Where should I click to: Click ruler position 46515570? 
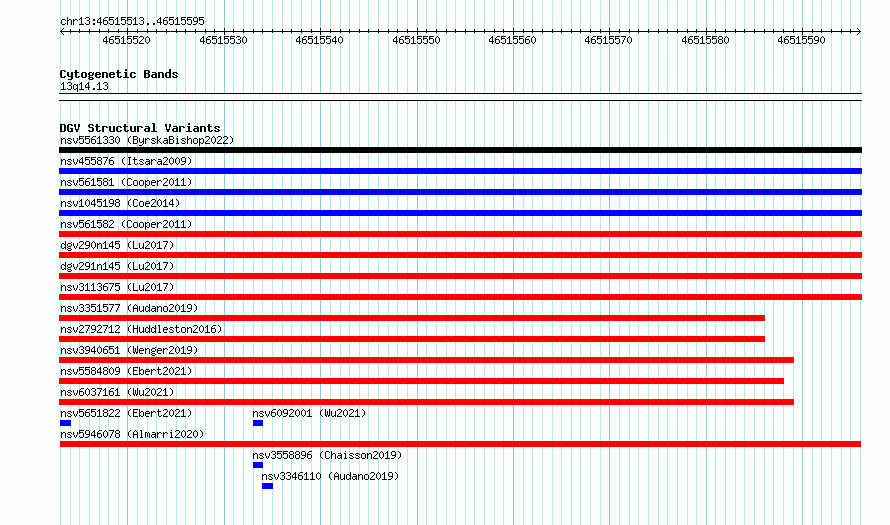(x=608, y=40)
